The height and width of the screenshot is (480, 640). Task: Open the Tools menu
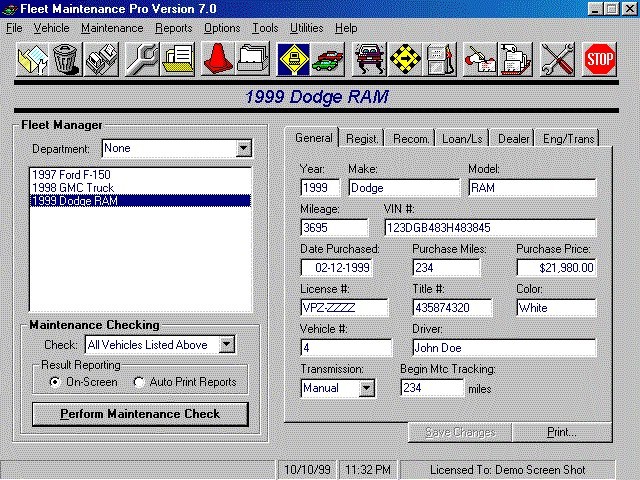pyautogui.click(x=265, y=28)
